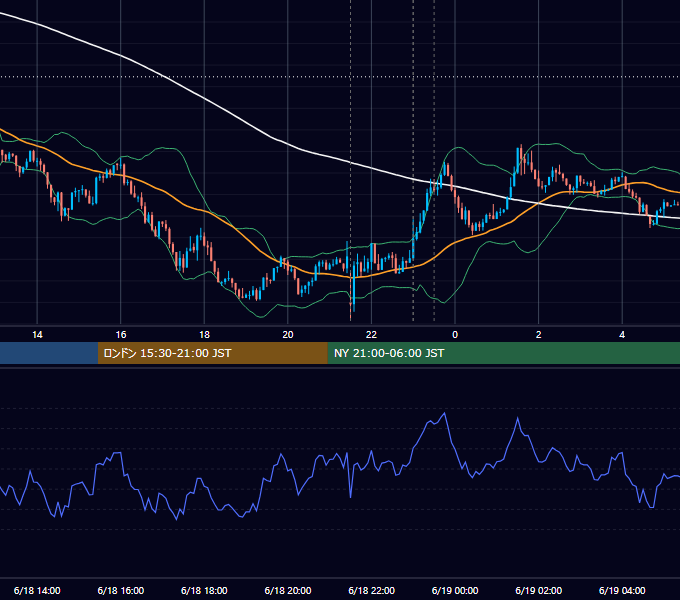Click hour label 4 on price chart axis

point(622,335)
